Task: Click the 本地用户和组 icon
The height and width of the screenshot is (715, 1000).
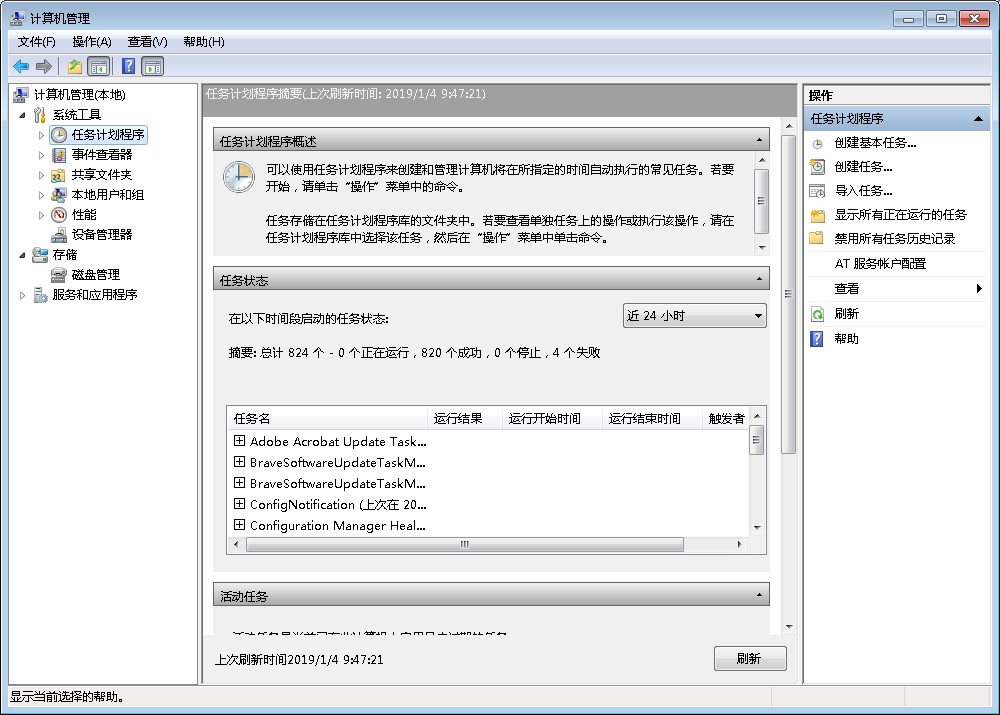Action: click(59, 195)
